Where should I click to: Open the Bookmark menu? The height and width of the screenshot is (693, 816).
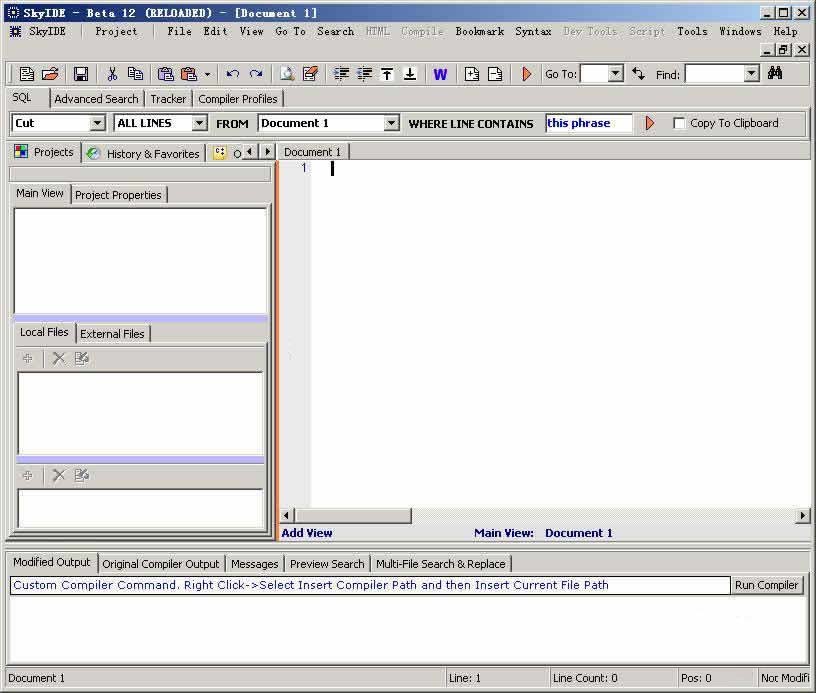tap(479, 31)
